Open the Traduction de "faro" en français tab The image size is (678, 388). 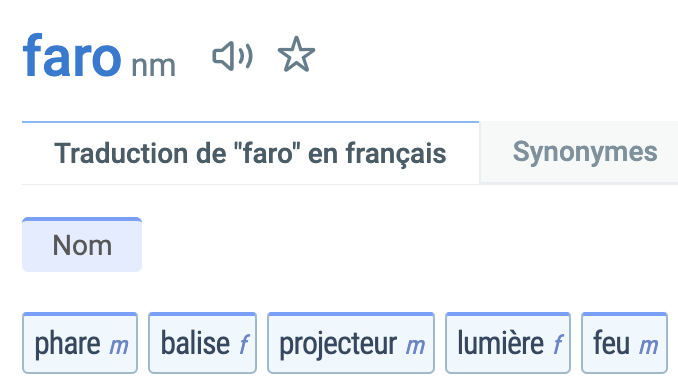[250, 153]
